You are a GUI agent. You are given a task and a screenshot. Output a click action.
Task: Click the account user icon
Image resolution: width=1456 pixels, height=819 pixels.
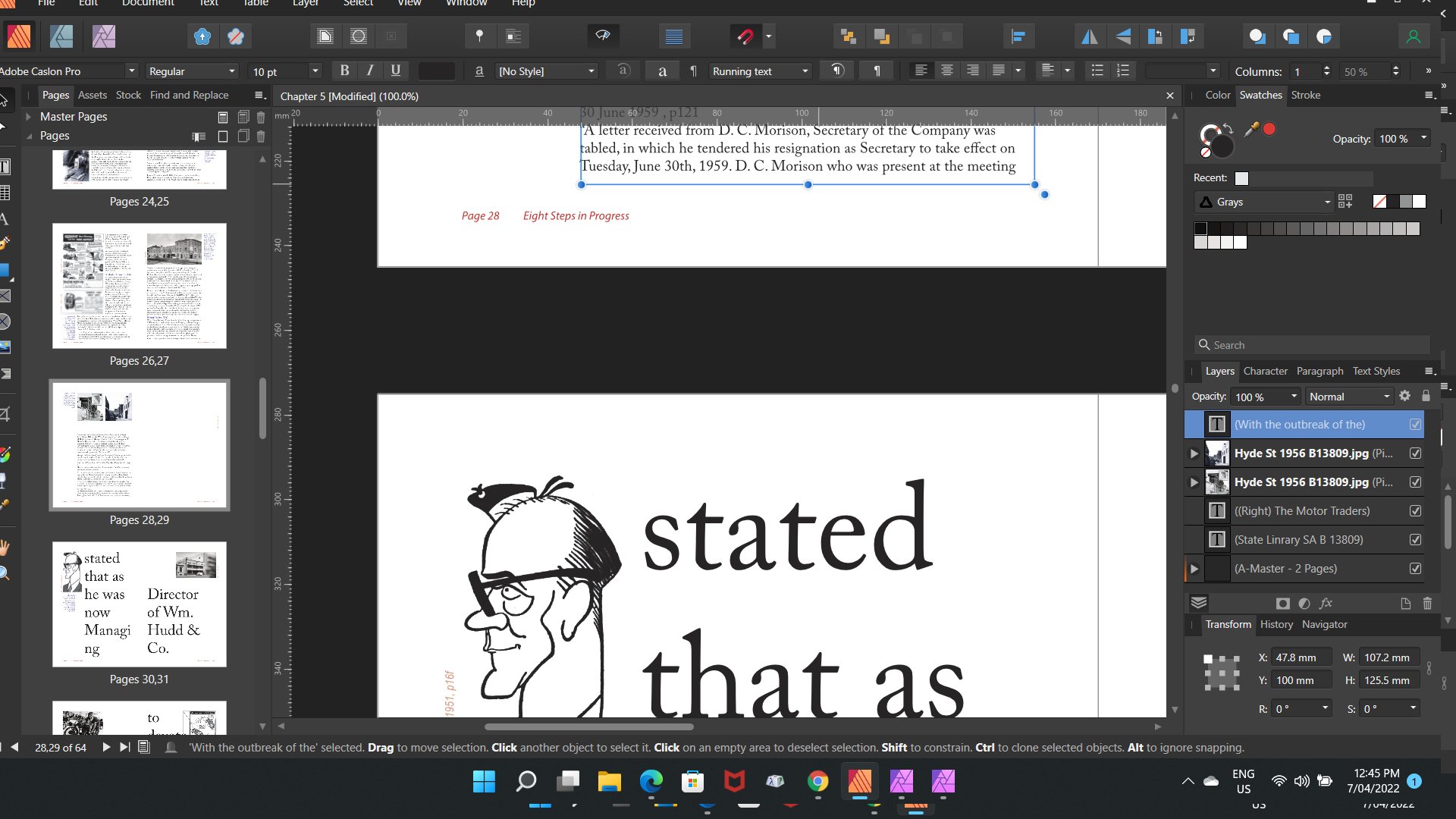1413,36
